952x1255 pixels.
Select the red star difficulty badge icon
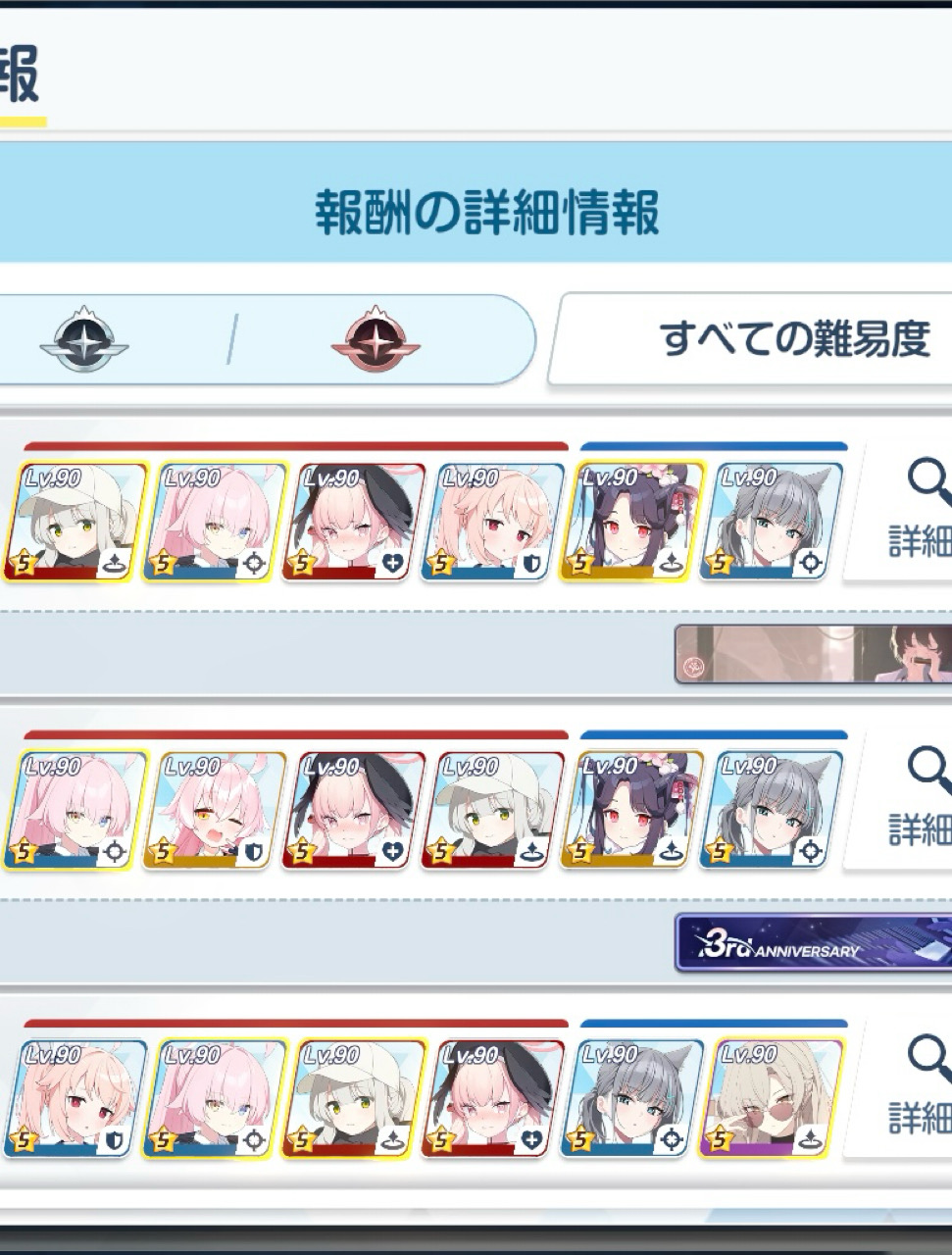(x=376, y=340)
